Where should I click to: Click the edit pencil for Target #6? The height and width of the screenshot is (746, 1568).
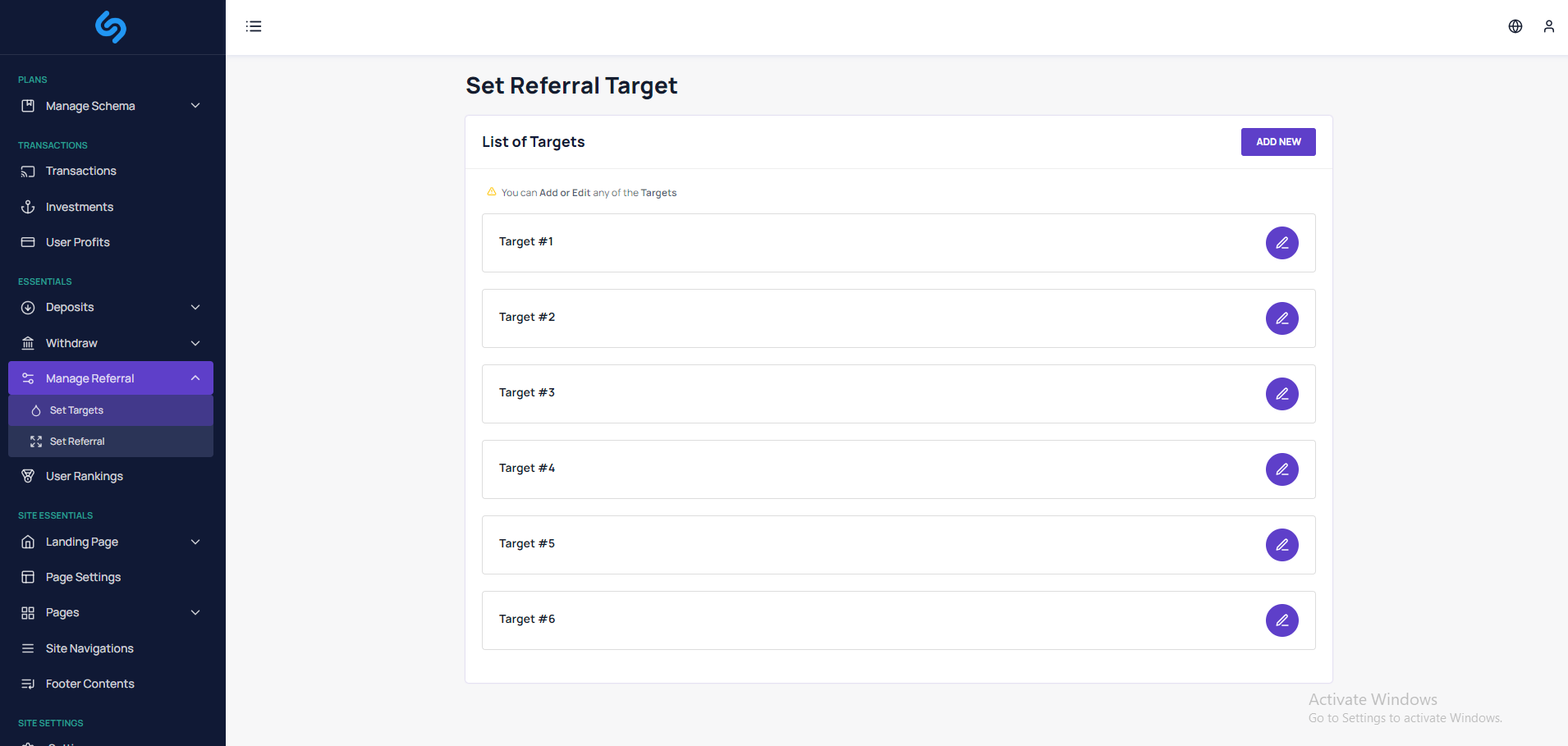click(1281, 620)
